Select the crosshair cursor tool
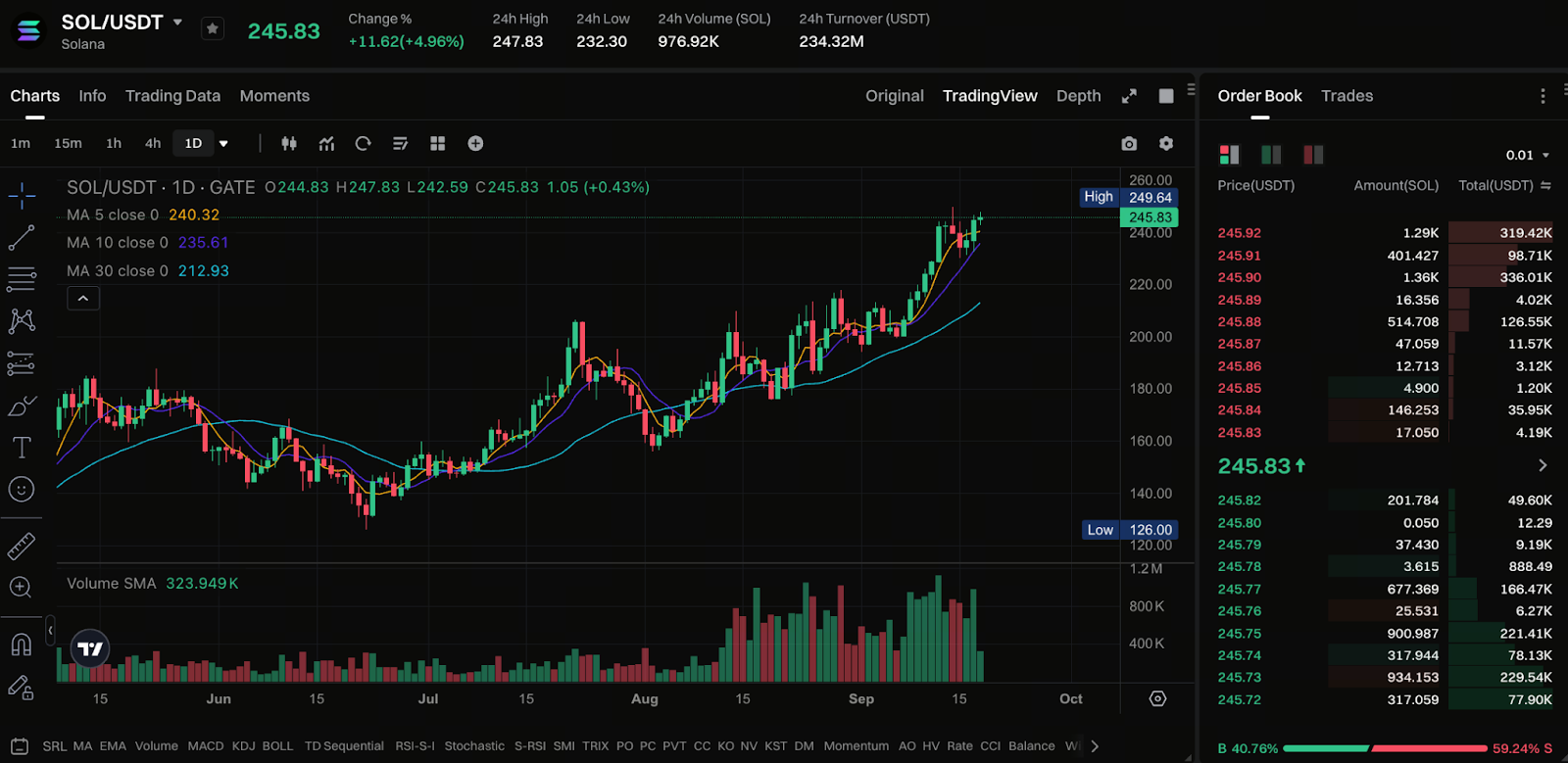 coord(22,196)
